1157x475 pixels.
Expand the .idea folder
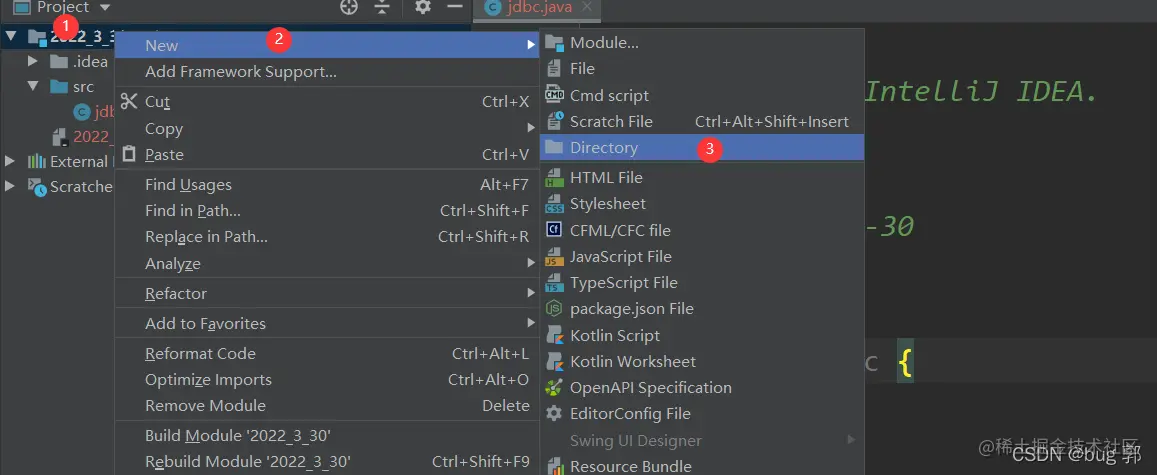pyautogui.click(x=32, y=61)
